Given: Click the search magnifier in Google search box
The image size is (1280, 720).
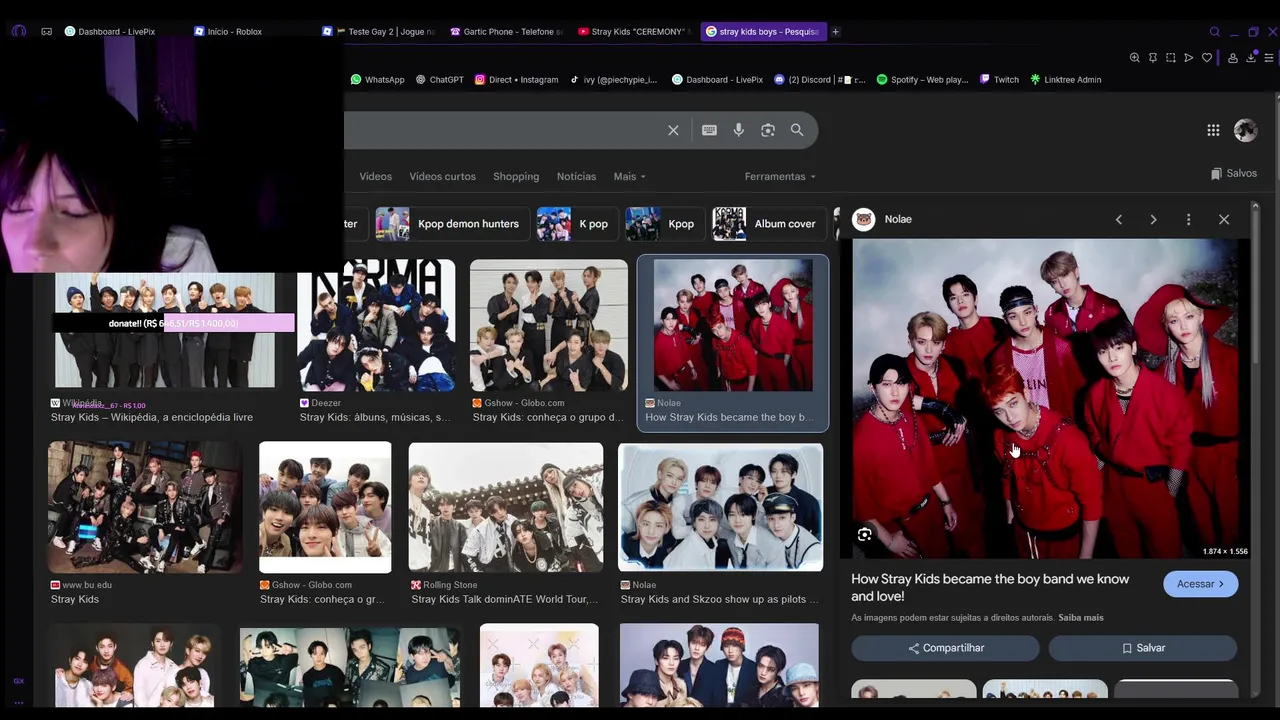Looking at the screenshot, I should point(797,130).
